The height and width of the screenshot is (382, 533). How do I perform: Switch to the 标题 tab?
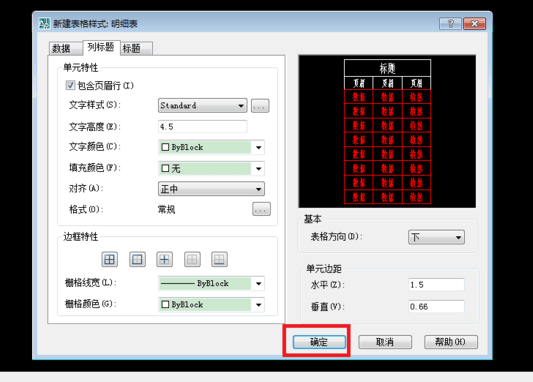tap(136, 48)
